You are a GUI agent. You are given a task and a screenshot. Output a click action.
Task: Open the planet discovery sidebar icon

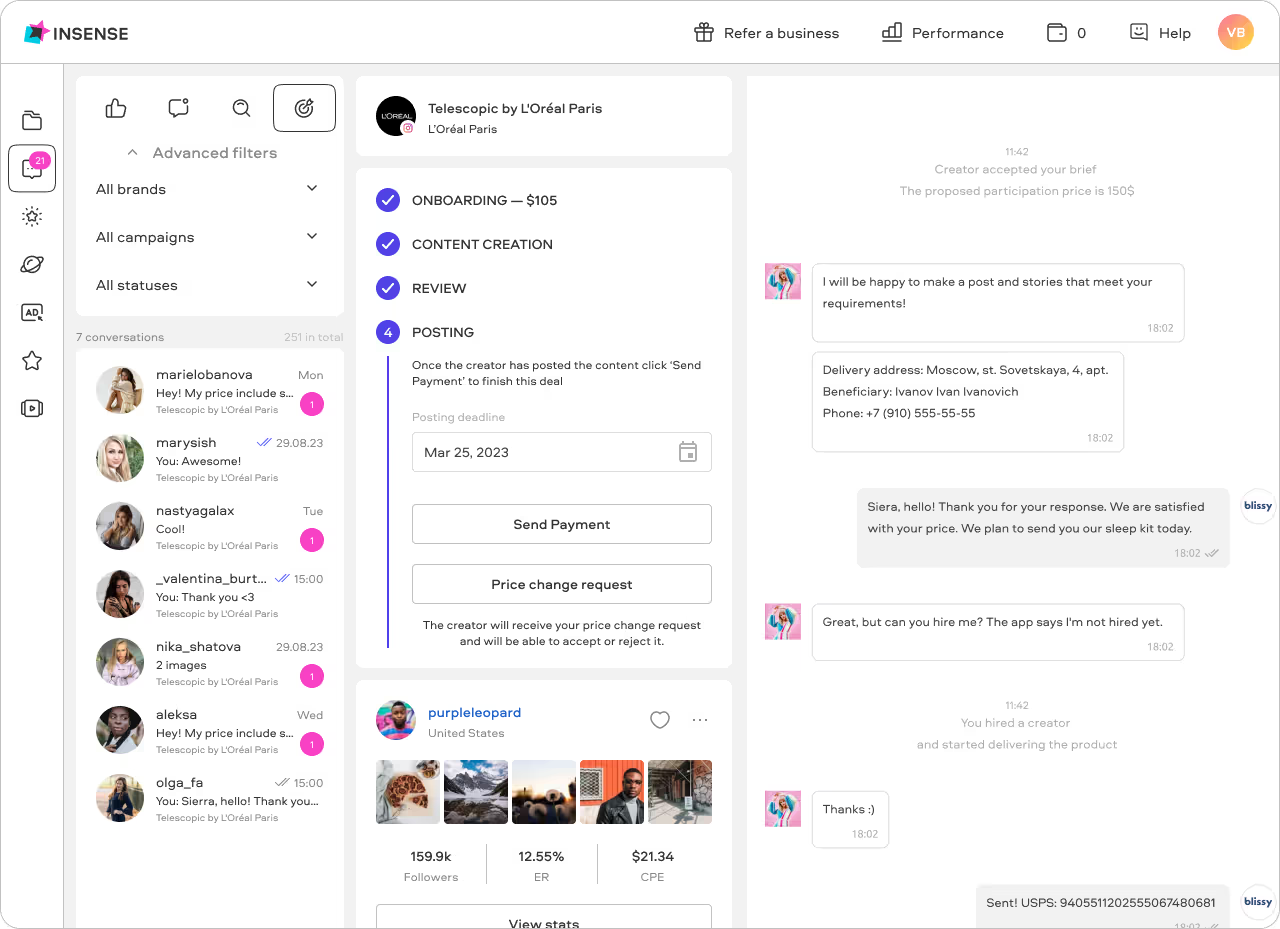click(x=32, y=264)
